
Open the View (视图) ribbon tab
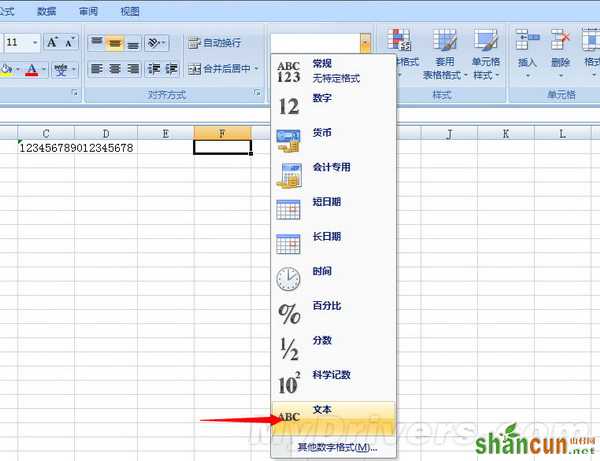(130, 11)
